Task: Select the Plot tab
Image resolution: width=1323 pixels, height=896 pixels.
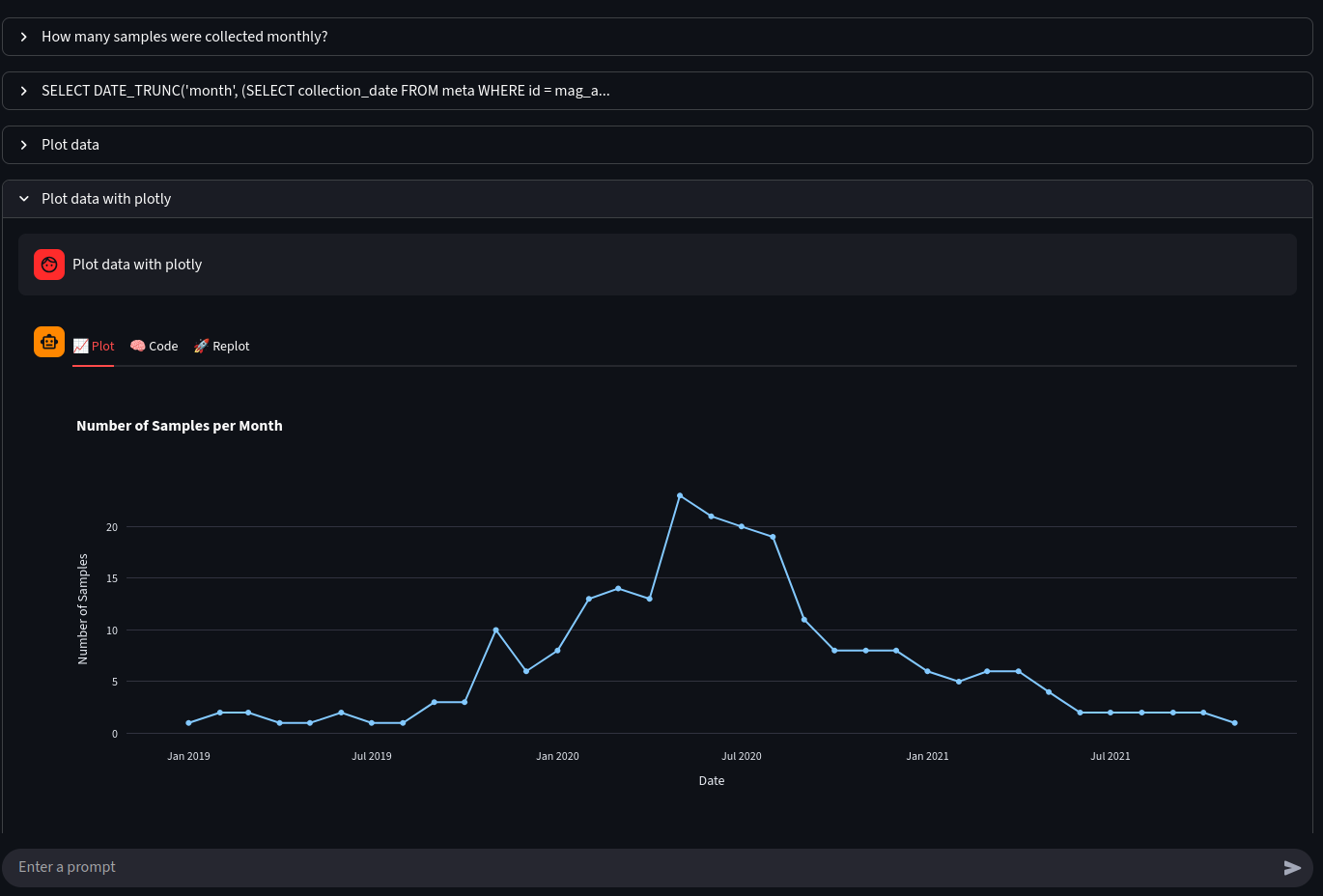Action: click(102, 346)
